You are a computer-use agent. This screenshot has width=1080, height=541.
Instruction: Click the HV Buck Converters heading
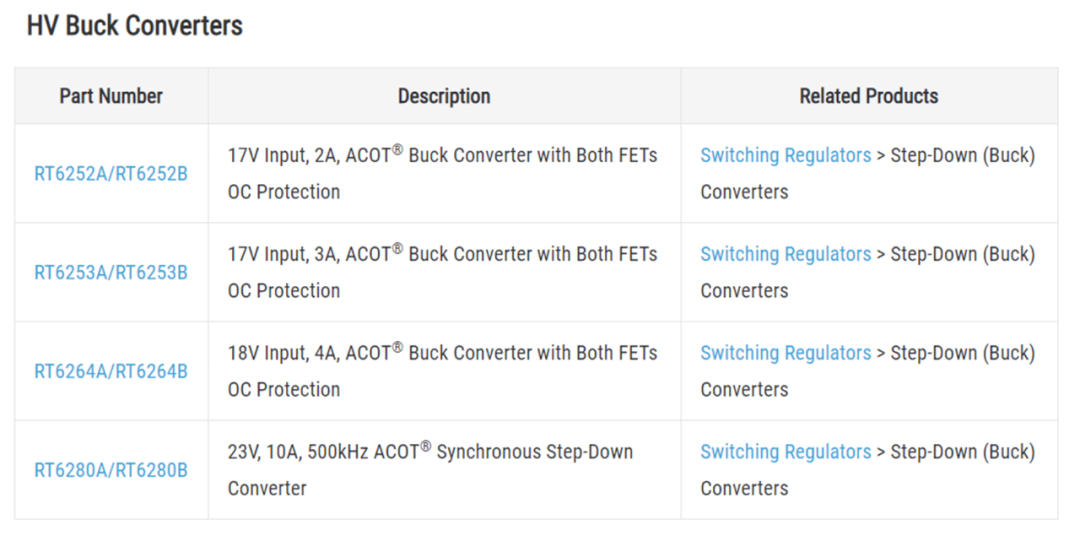click(135, 26)
